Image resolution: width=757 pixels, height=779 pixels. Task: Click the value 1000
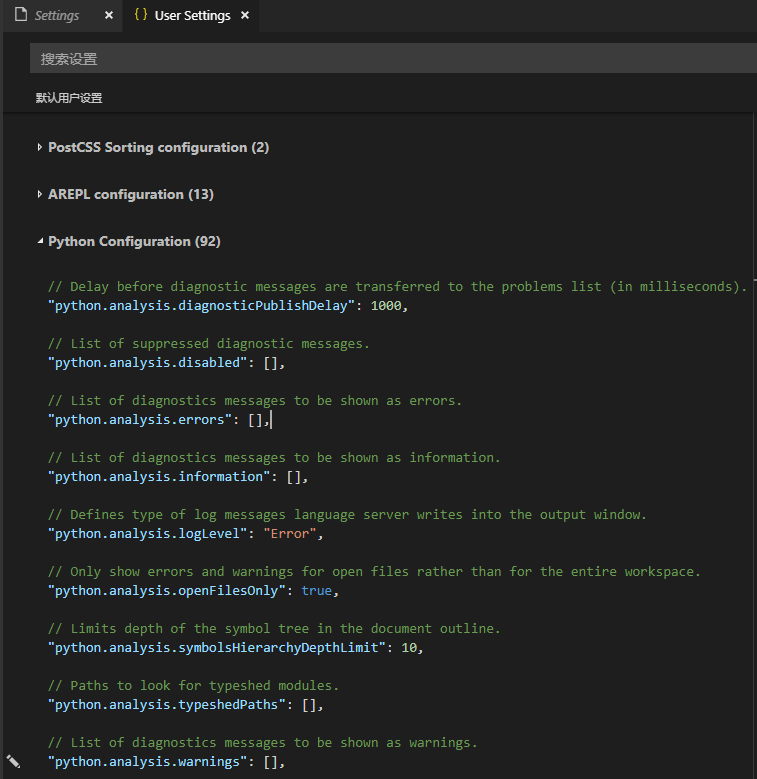[x=386, y=306]
